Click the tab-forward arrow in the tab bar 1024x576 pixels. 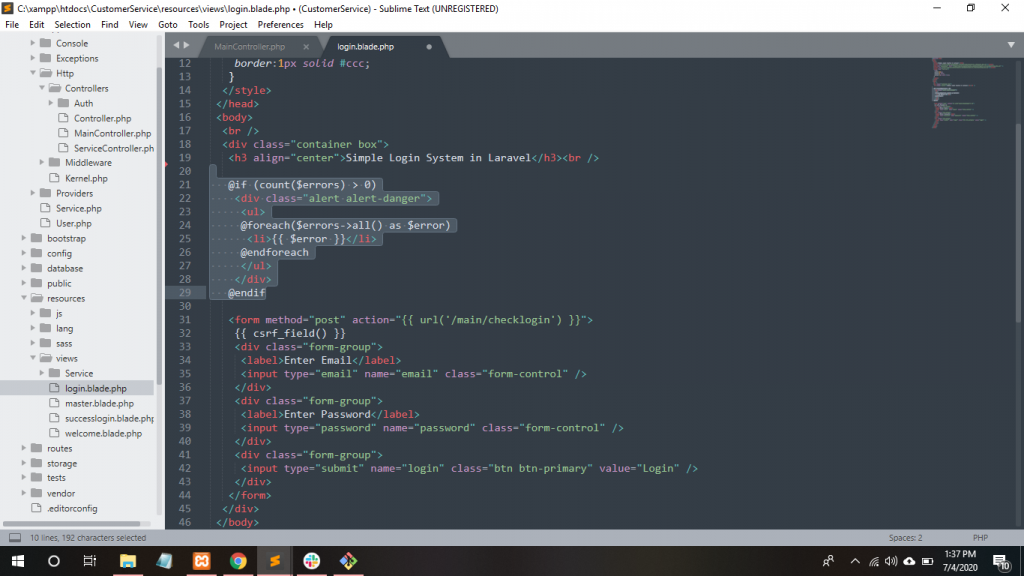pos(186,46)
